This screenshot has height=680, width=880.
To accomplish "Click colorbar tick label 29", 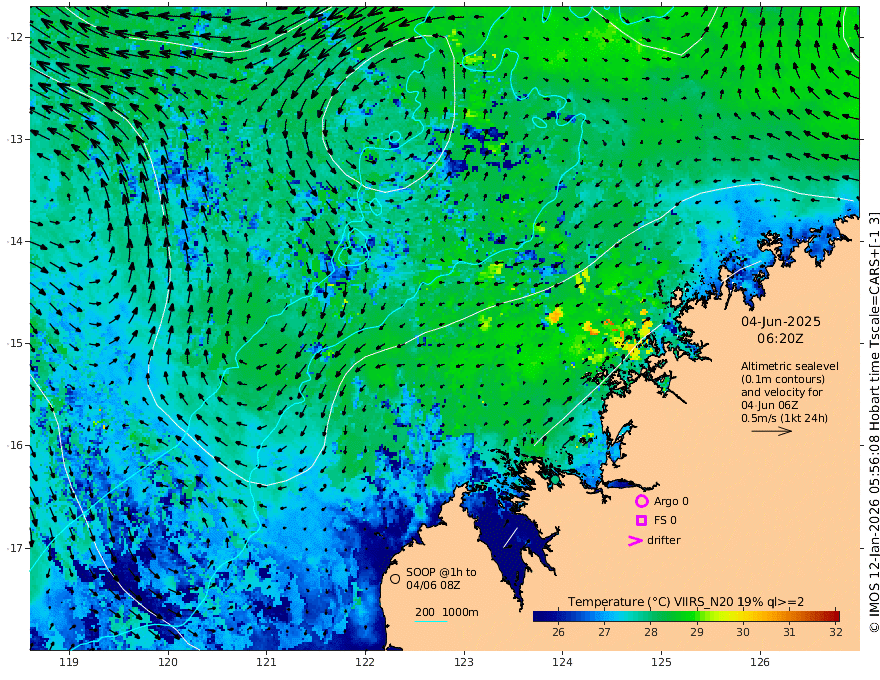I will [696, 632].
